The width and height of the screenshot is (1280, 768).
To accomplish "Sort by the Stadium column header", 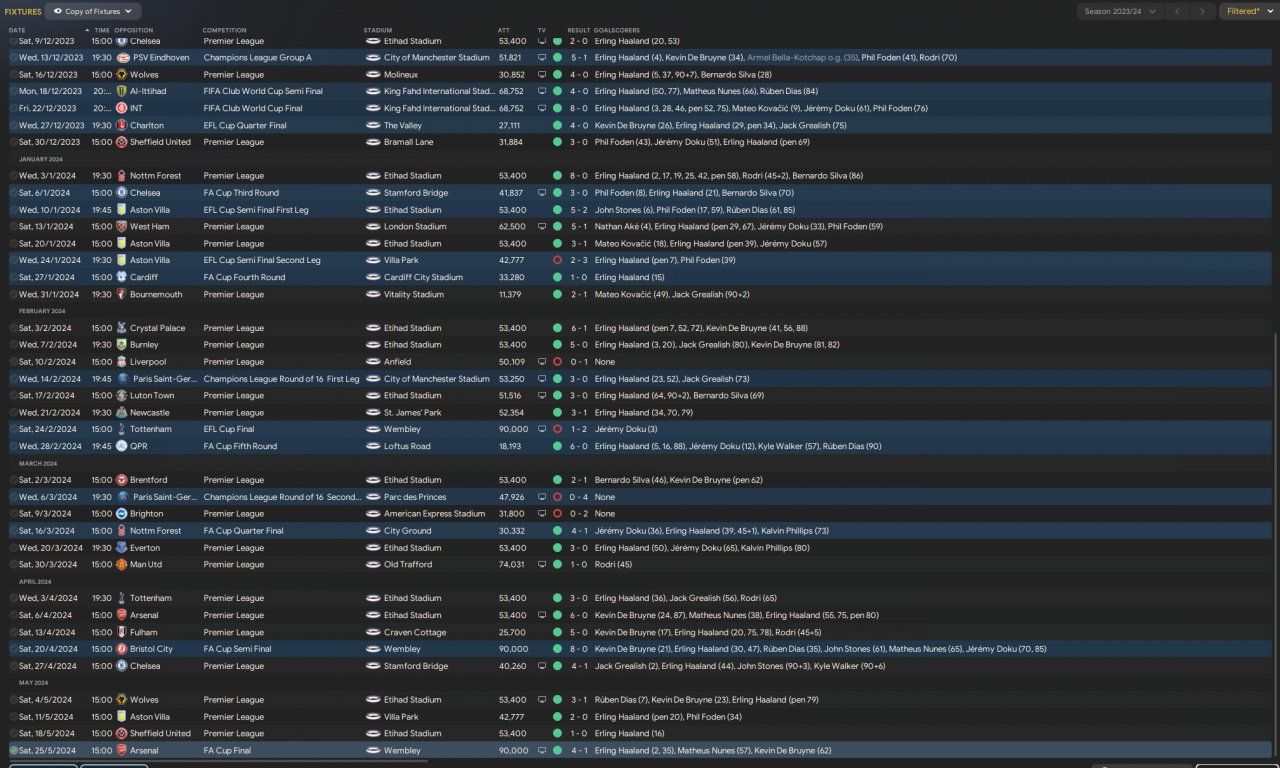I will (x=378, y=30).
